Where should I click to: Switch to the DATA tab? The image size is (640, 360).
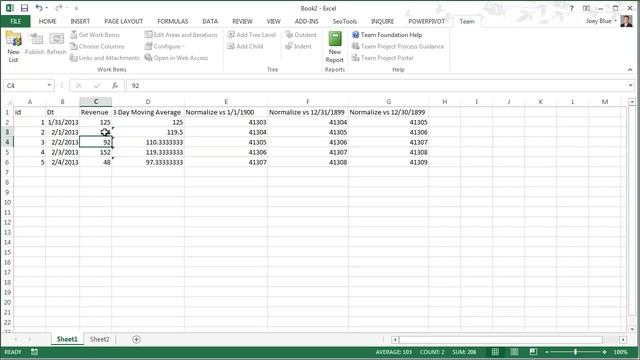point(210,21)
